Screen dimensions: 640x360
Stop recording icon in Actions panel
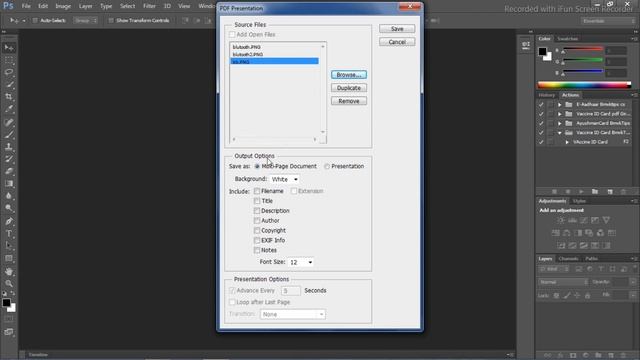pyautogui.click(x=554, y=191)
